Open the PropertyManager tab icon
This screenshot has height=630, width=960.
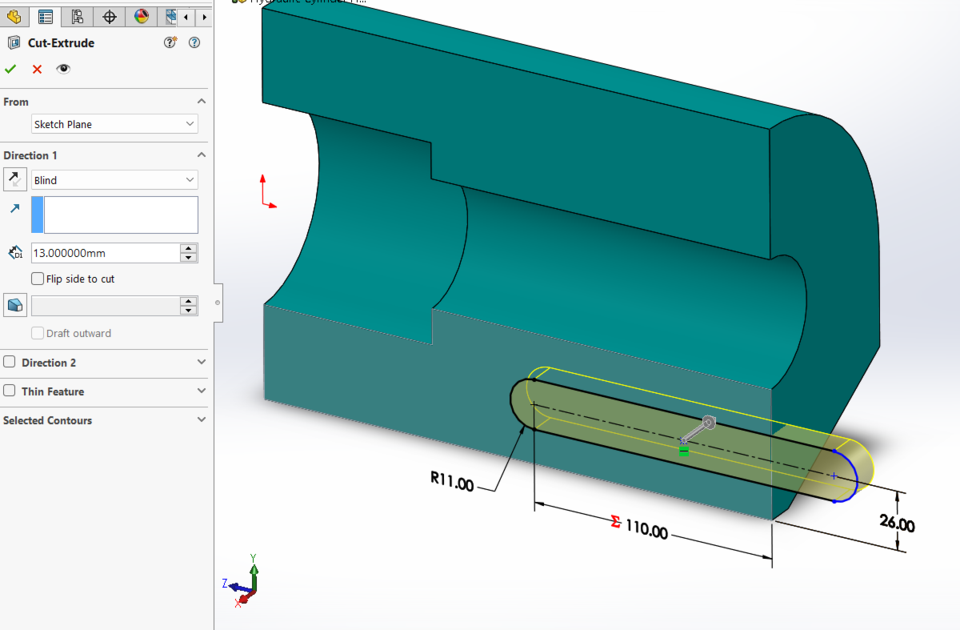45,16
